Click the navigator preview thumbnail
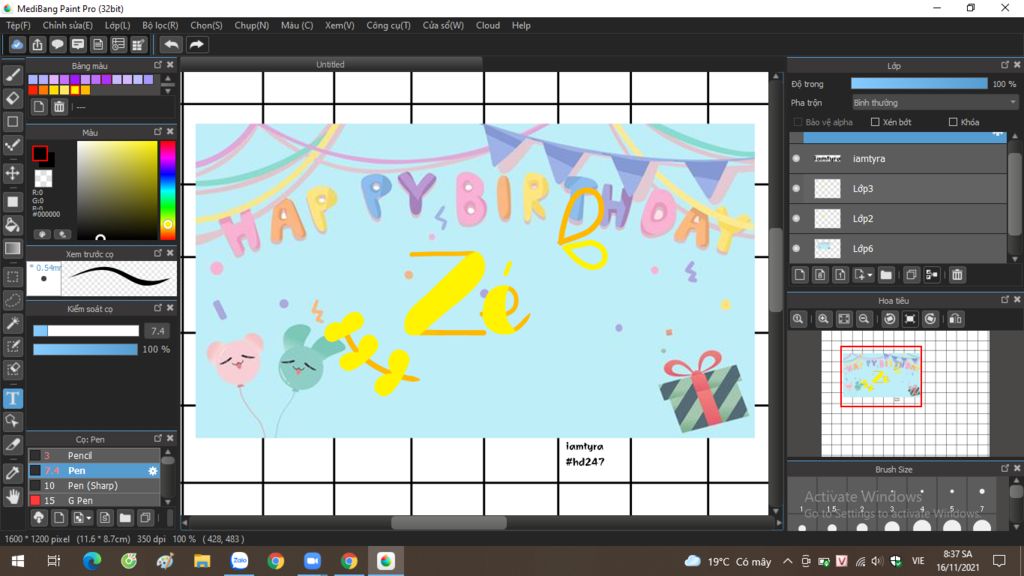The image size is (1024, 576). (x=904, y=394)
